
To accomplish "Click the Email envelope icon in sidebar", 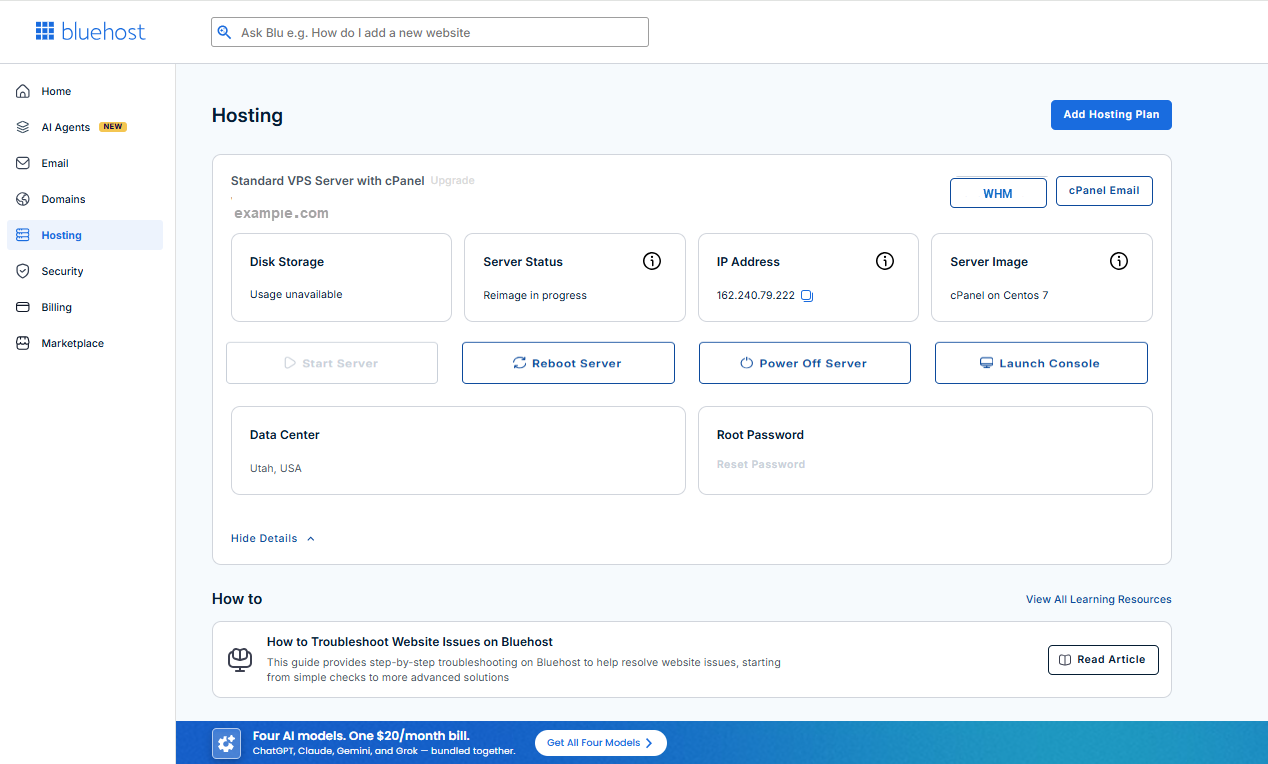I will pyautogui.click(x=23, y=163).
